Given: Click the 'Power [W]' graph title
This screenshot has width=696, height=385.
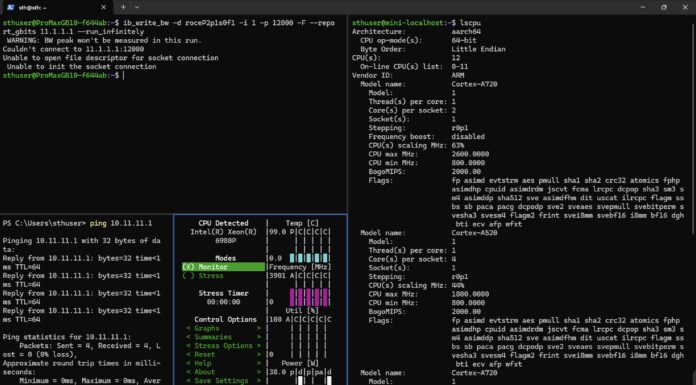Looking at the screenshot, I should (300, 363).
